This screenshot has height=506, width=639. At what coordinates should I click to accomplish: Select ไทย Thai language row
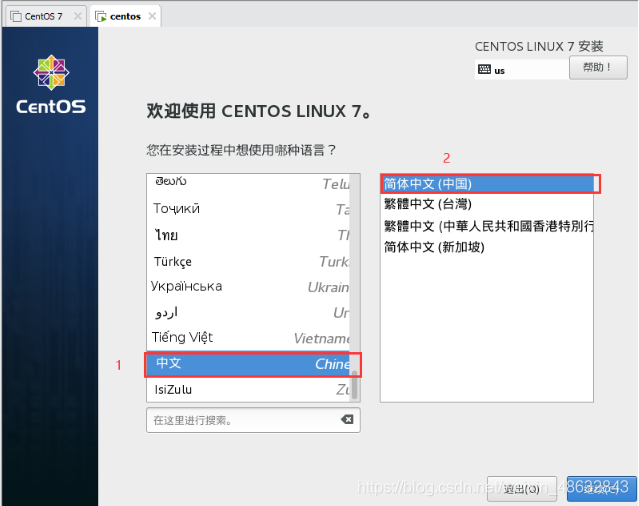point(248,235)
